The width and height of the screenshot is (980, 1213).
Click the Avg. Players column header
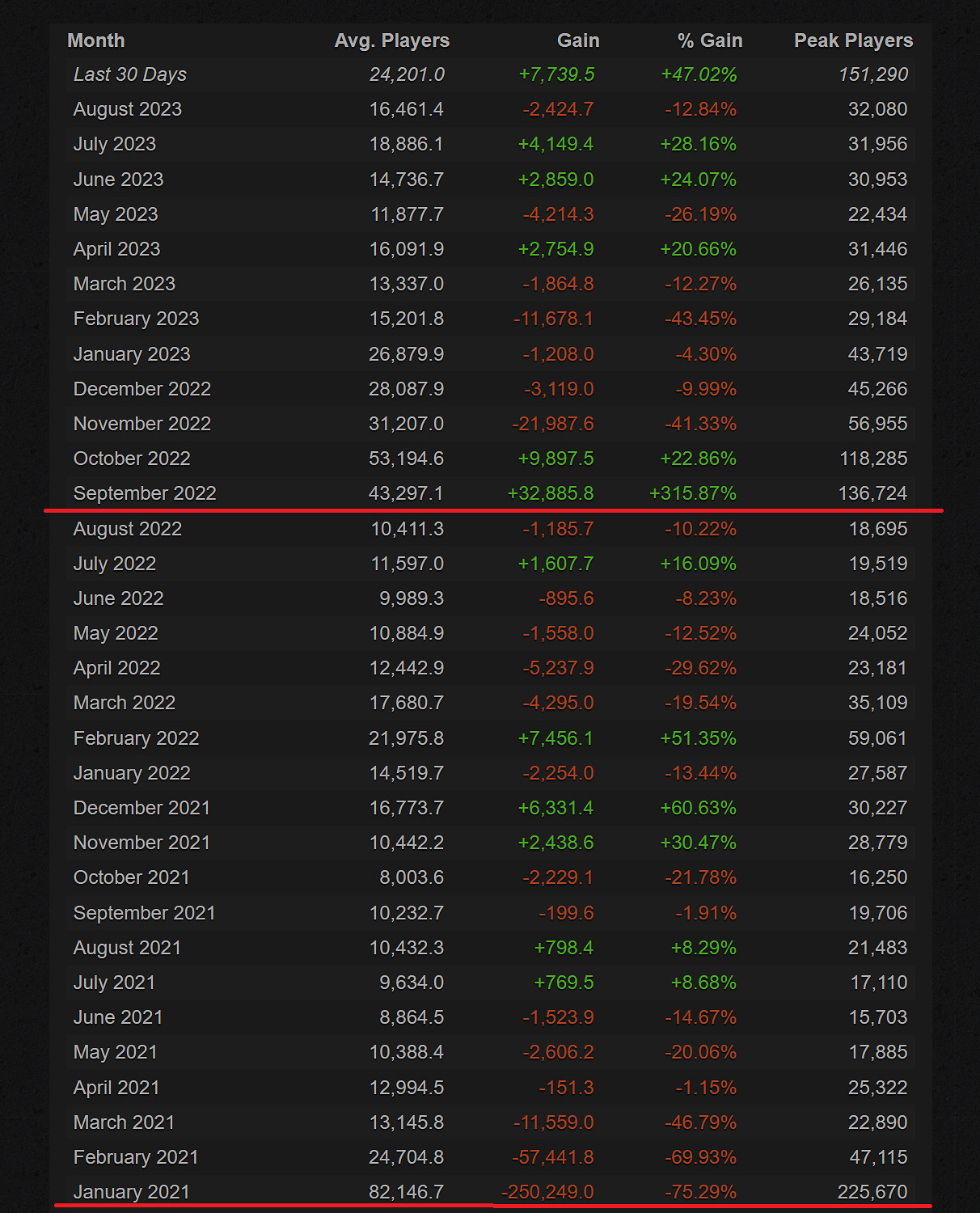click(391, 40)
